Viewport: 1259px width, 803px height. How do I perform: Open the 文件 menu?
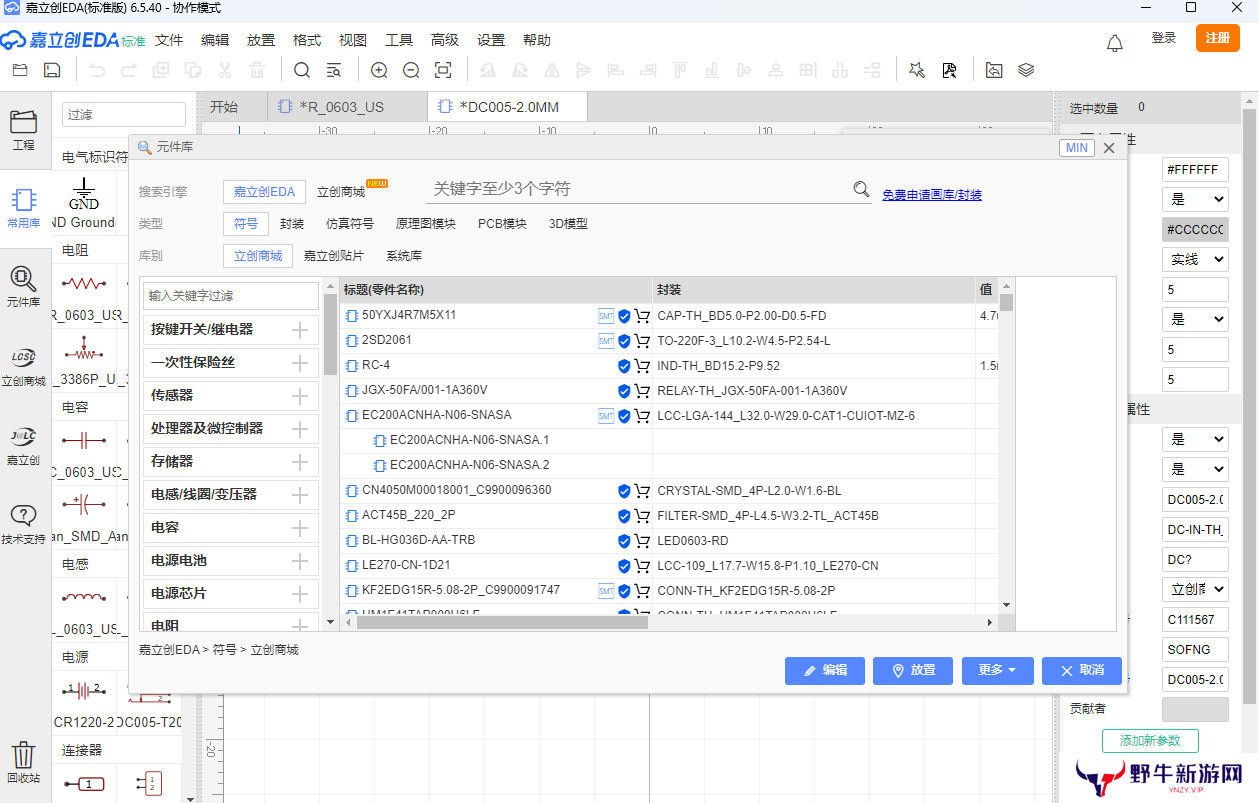169,40
